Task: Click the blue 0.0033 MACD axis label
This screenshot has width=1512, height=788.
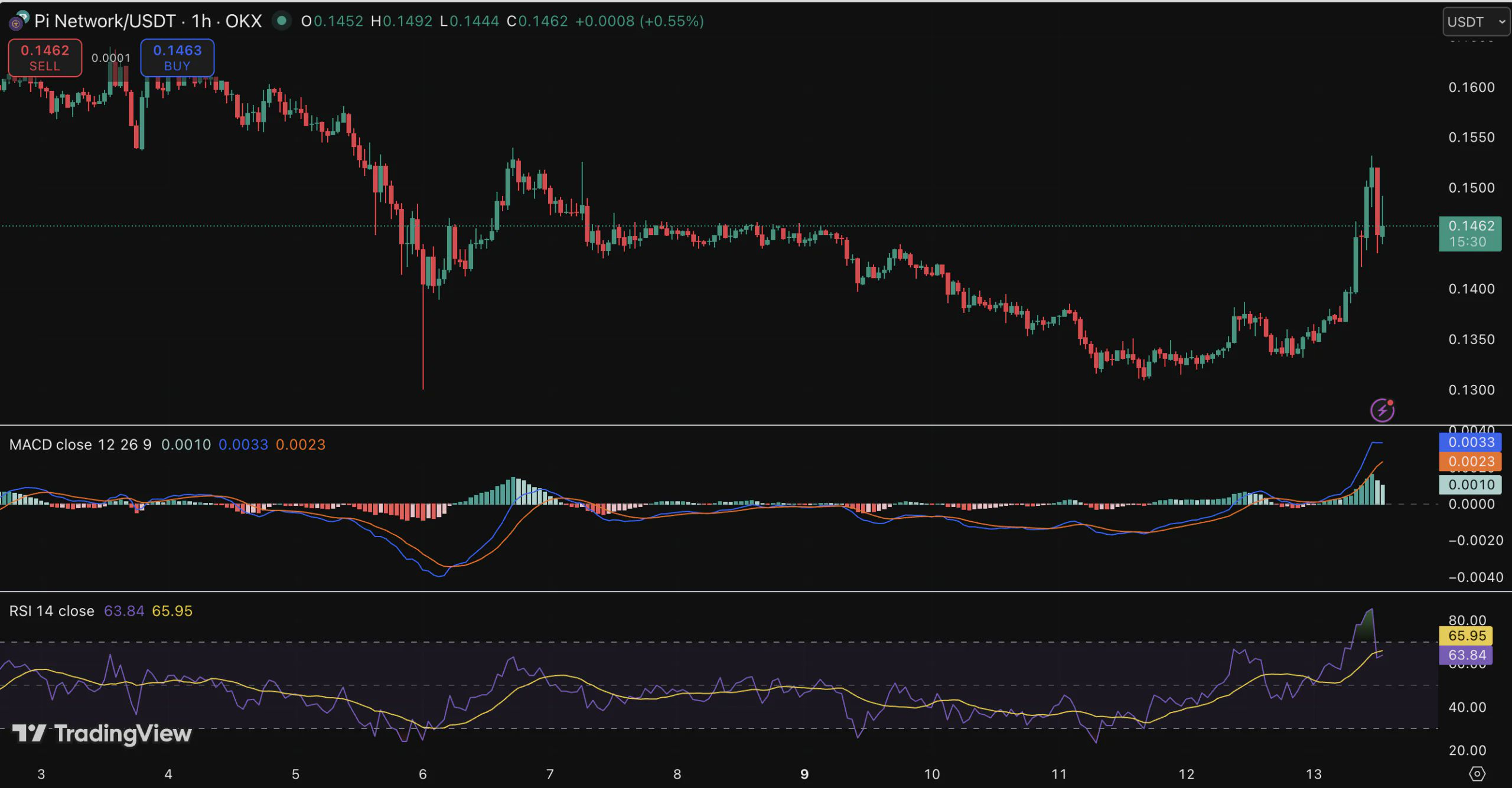Action: (x=1470, y=442)
